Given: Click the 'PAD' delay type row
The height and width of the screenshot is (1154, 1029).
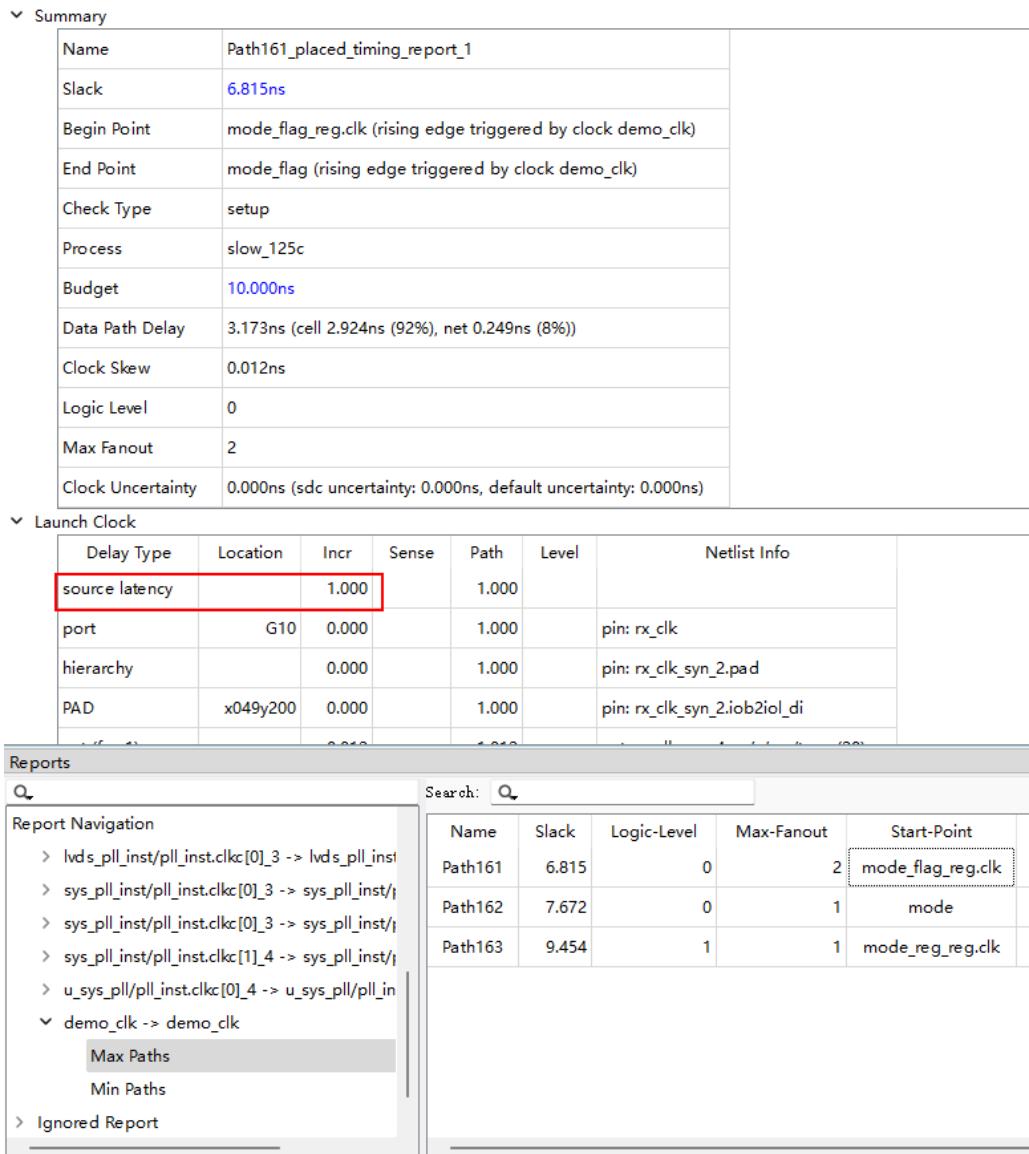Looking at the screenshot, I should pyautogui.click(x=127, y=708).
